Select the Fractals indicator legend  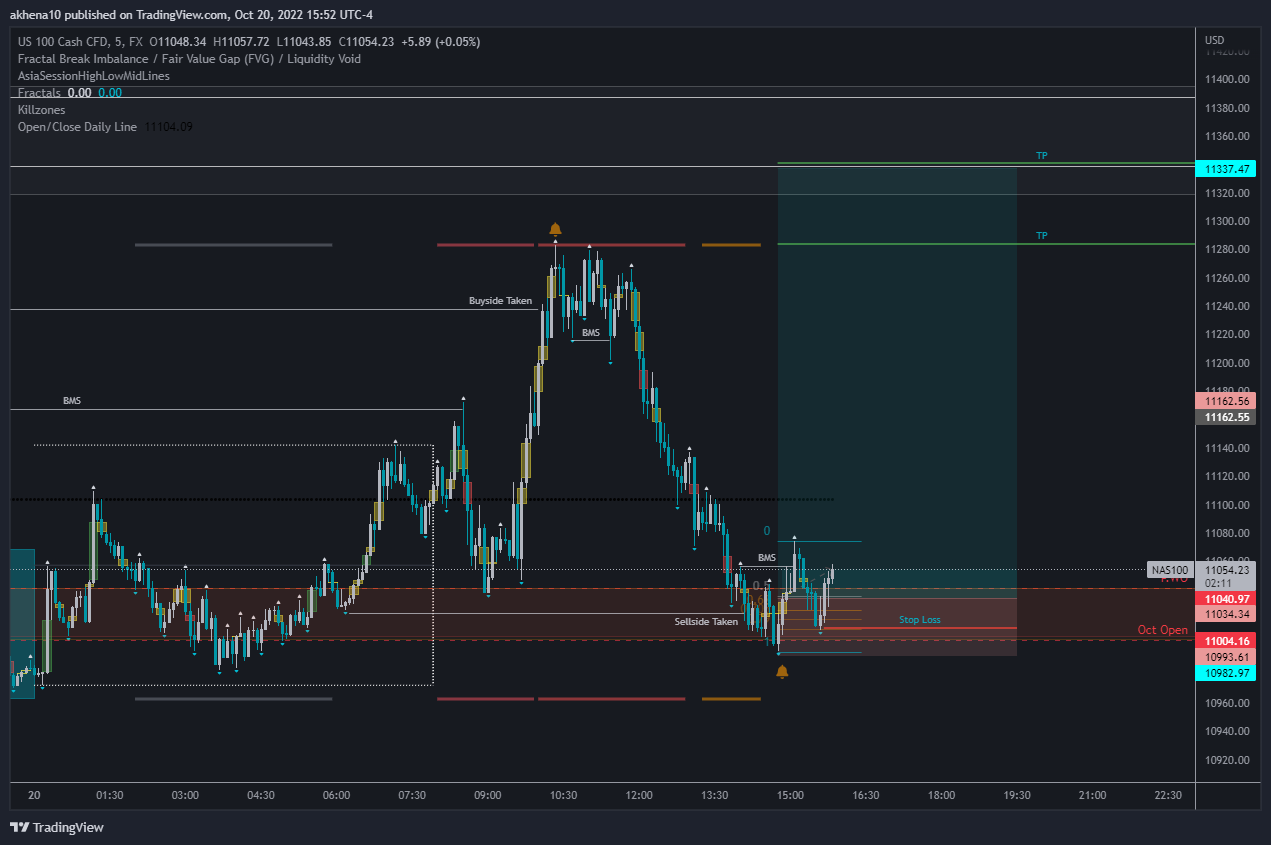point(39,93)
